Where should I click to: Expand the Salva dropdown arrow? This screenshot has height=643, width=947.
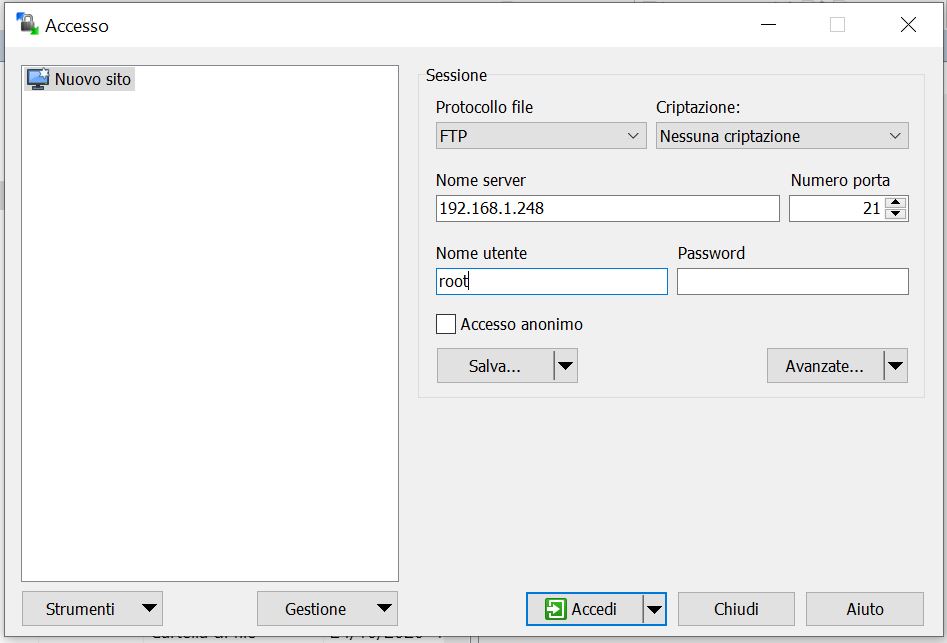point(565,366)
